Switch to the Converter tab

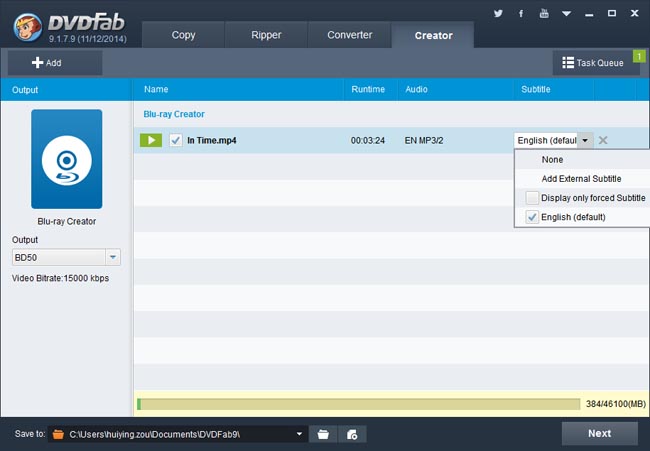point(349,35)
